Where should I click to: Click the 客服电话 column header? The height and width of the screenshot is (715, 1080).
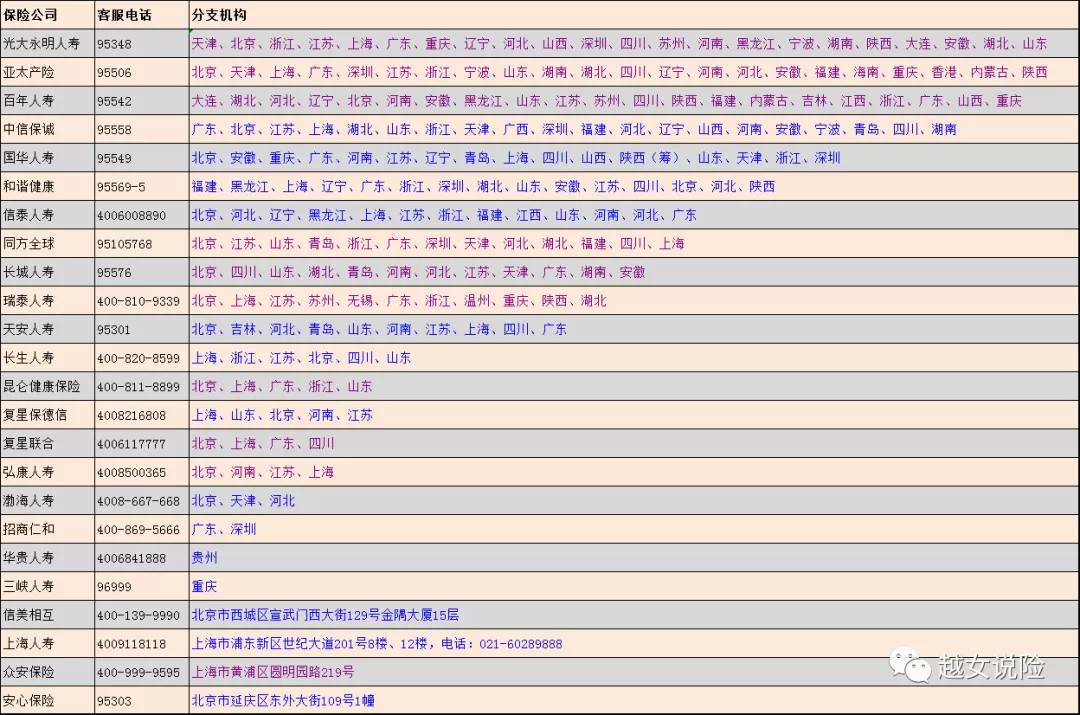[x=141, y=14]
